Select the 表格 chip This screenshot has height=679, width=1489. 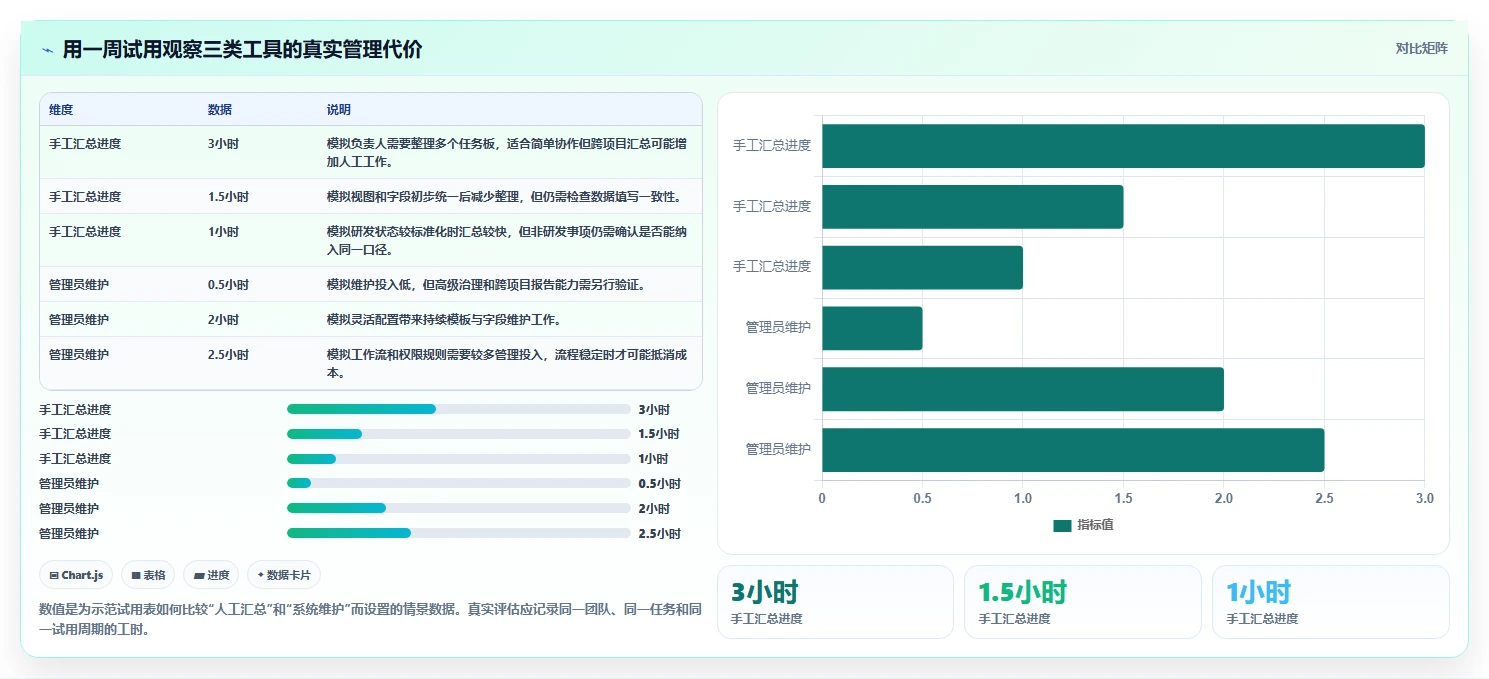(x=148, y=575)
